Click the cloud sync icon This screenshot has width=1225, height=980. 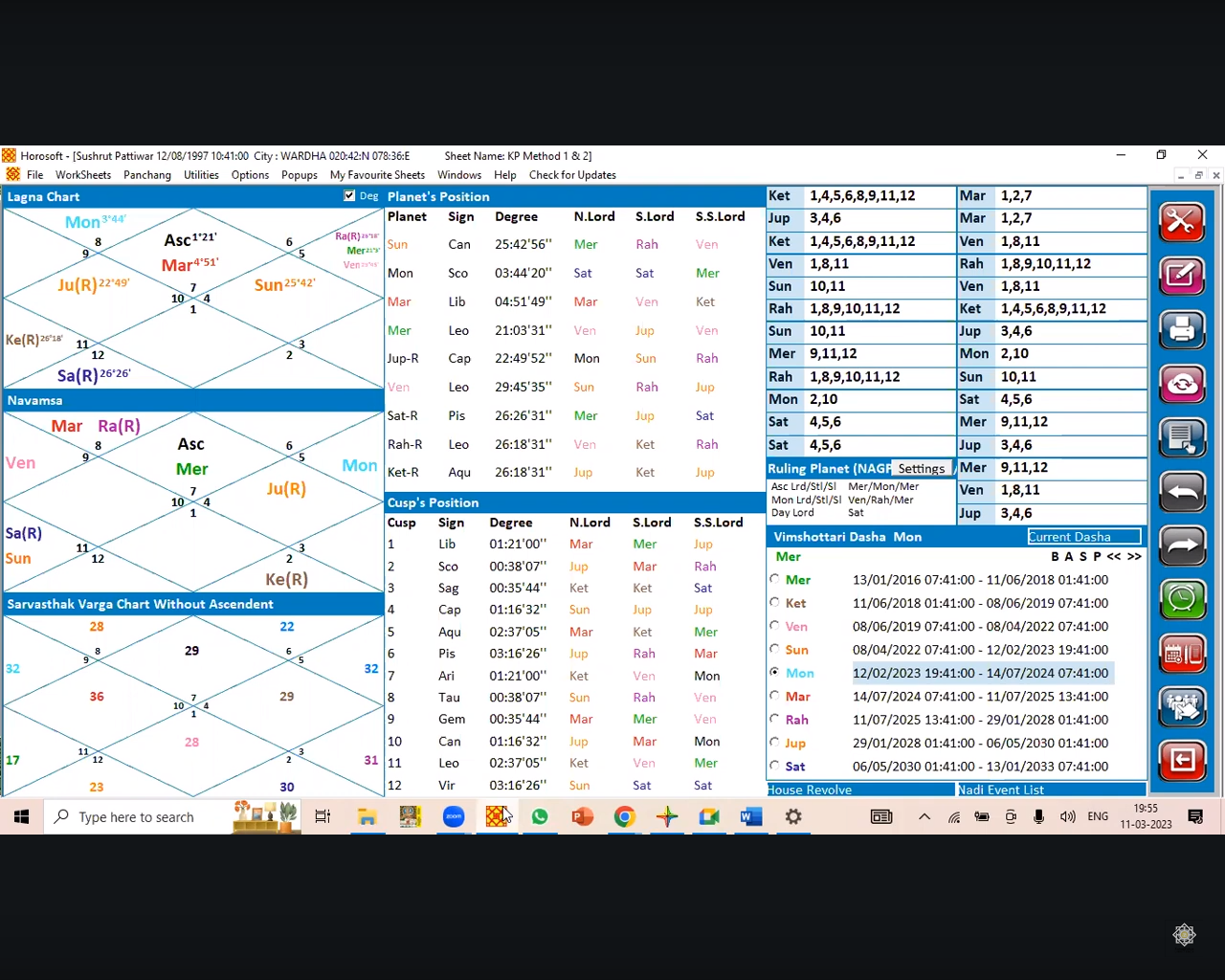click(x=1182, y=384)
